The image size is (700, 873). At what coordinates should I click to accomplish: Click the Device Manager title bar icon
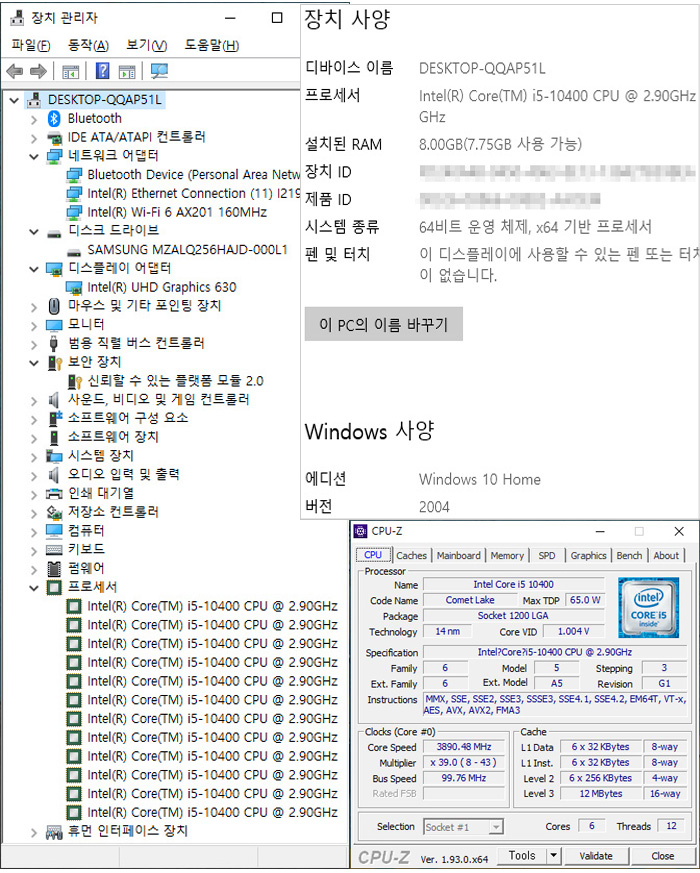pyautogui.click(x=17, y=18)
